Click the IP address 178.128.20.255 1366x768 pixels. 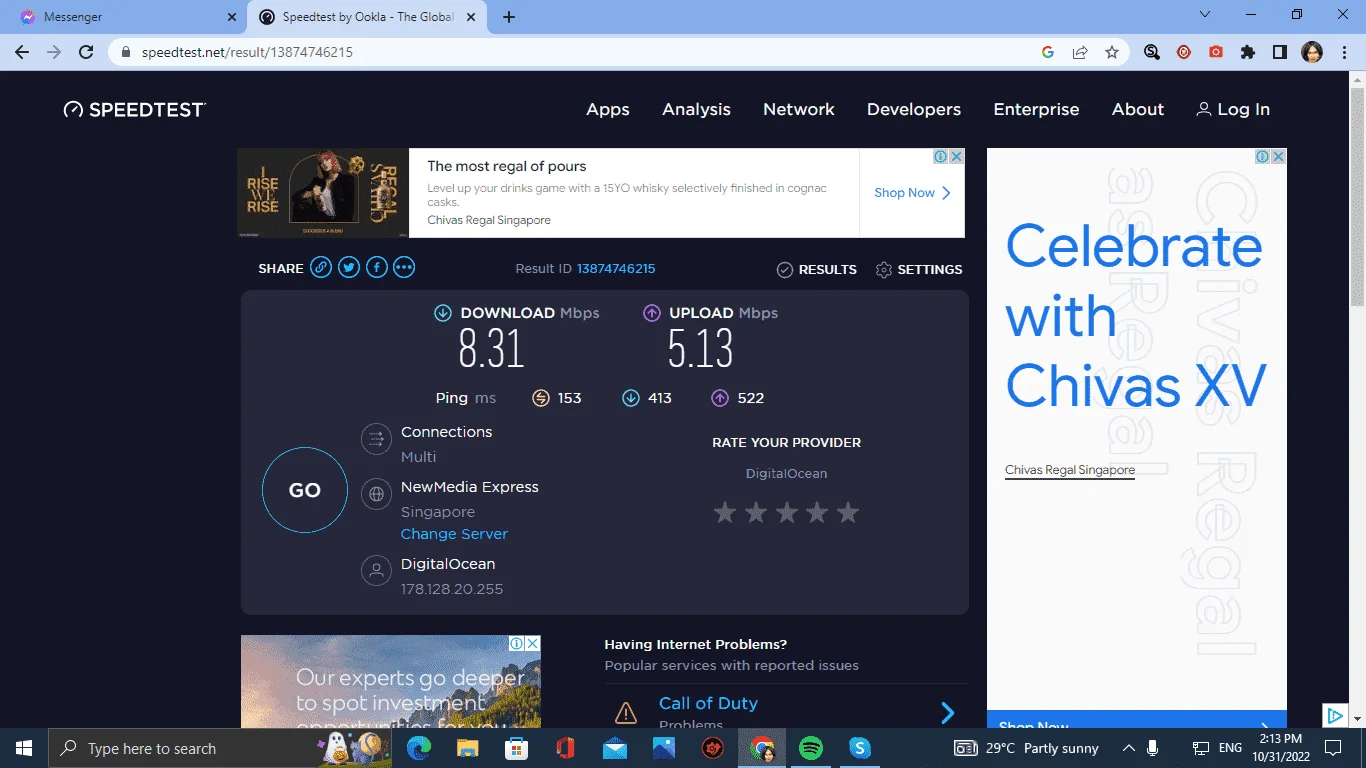point(452,589)
